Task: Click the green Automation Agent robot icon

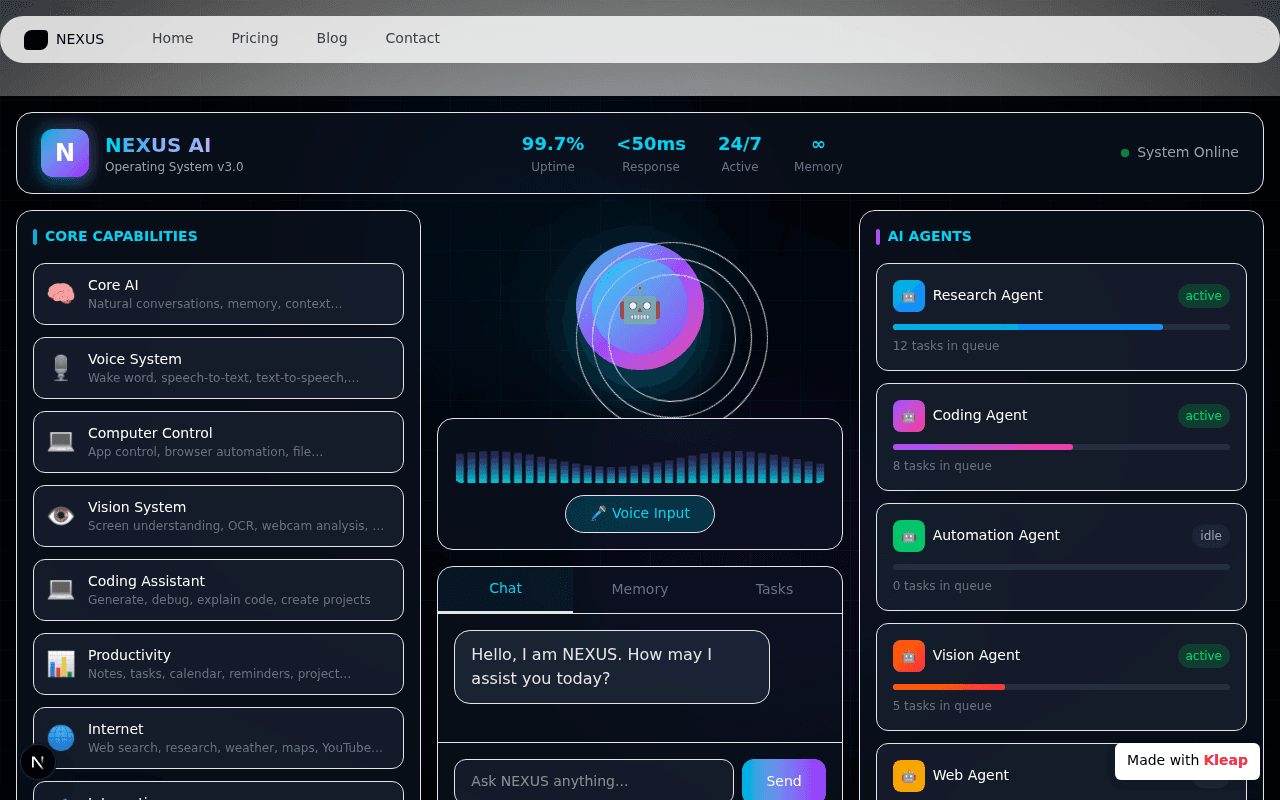Action: coord(909,536)
